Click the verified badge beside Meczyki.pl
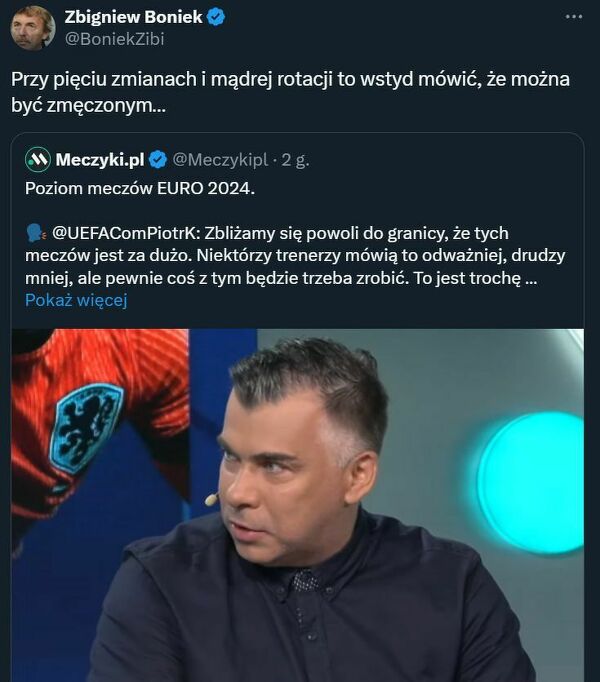 [158, 160]
